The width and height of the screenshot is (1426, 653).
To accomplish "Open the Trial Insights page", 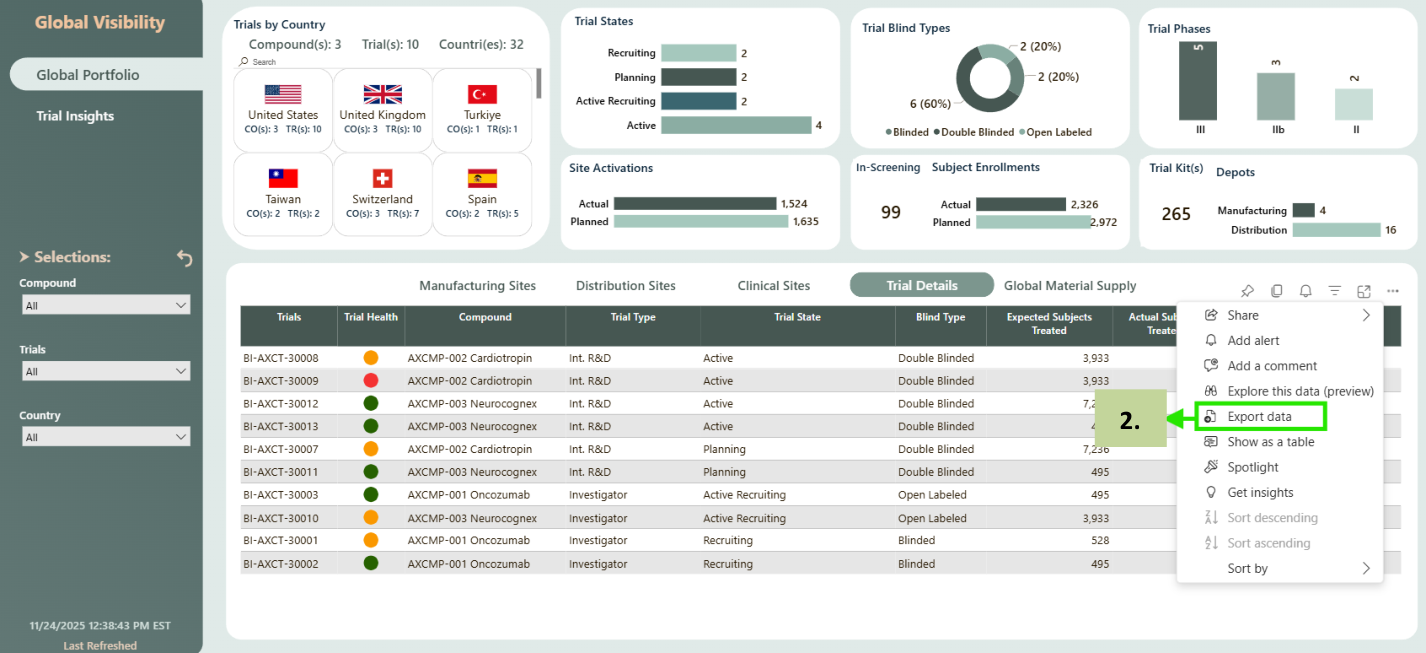I will coord(75,116).
